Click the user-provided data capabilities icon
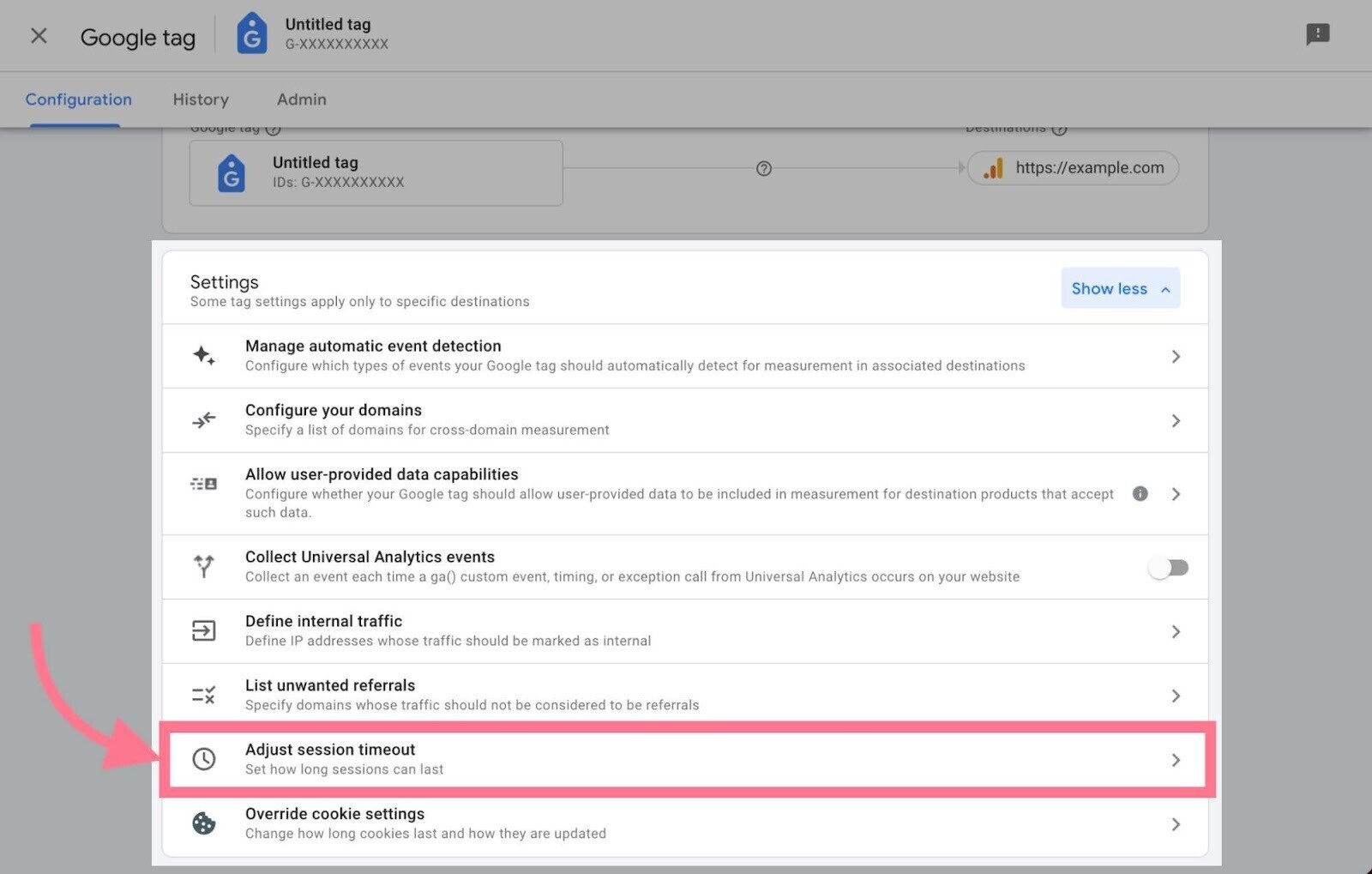This screenshot has width=1372, height=874. point(203,484)
